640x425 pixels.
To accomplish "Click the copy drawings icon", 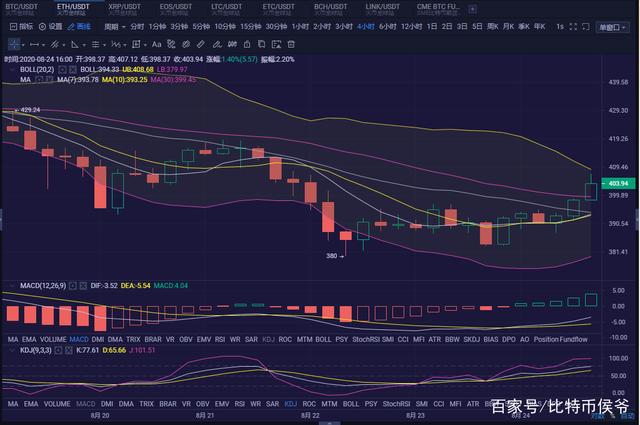I will click(261, 45).
